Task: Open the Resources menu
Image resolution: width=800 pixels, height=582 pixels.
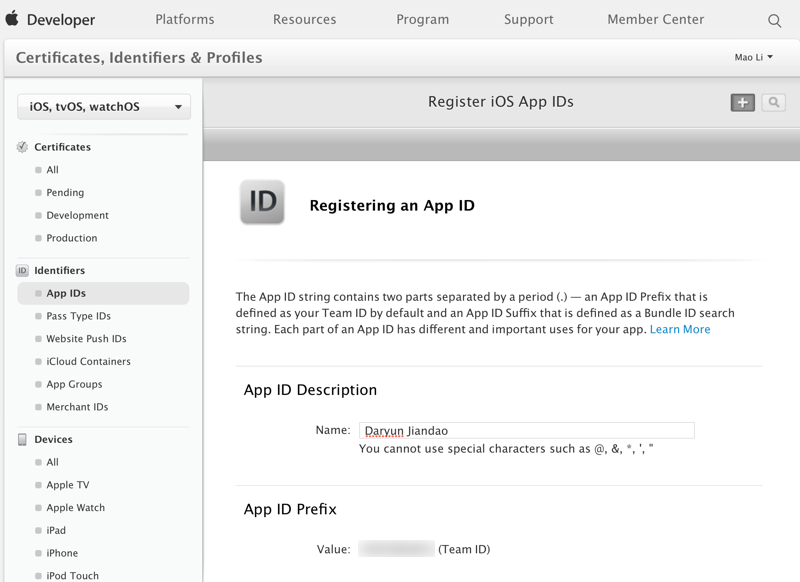Action: 305,20
